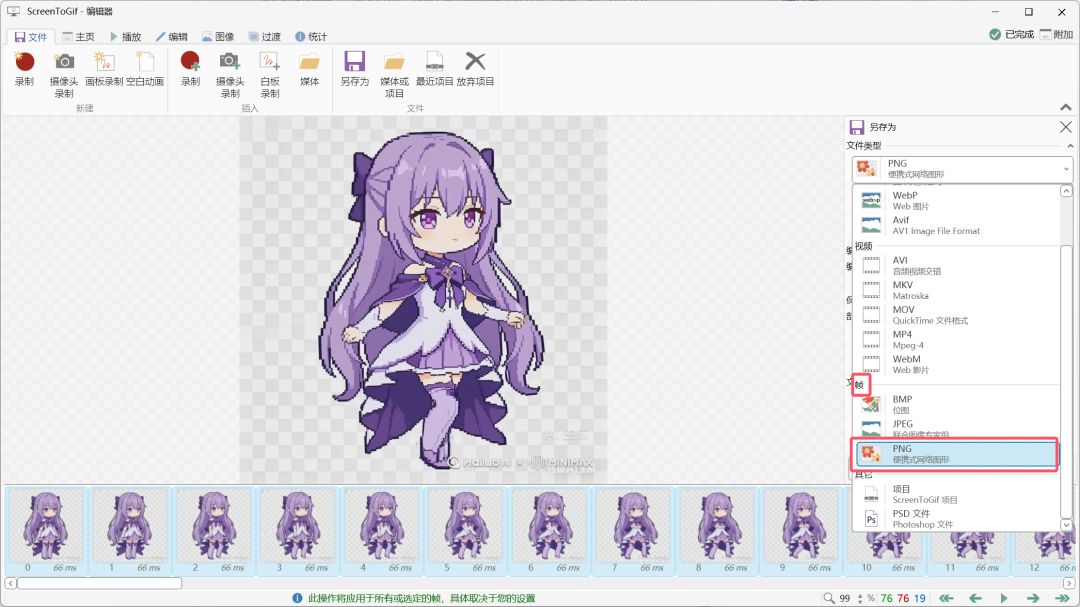1080x607 pixels.
Task: Select frame 4 thumbnail
Action: [x=381, y=531]
